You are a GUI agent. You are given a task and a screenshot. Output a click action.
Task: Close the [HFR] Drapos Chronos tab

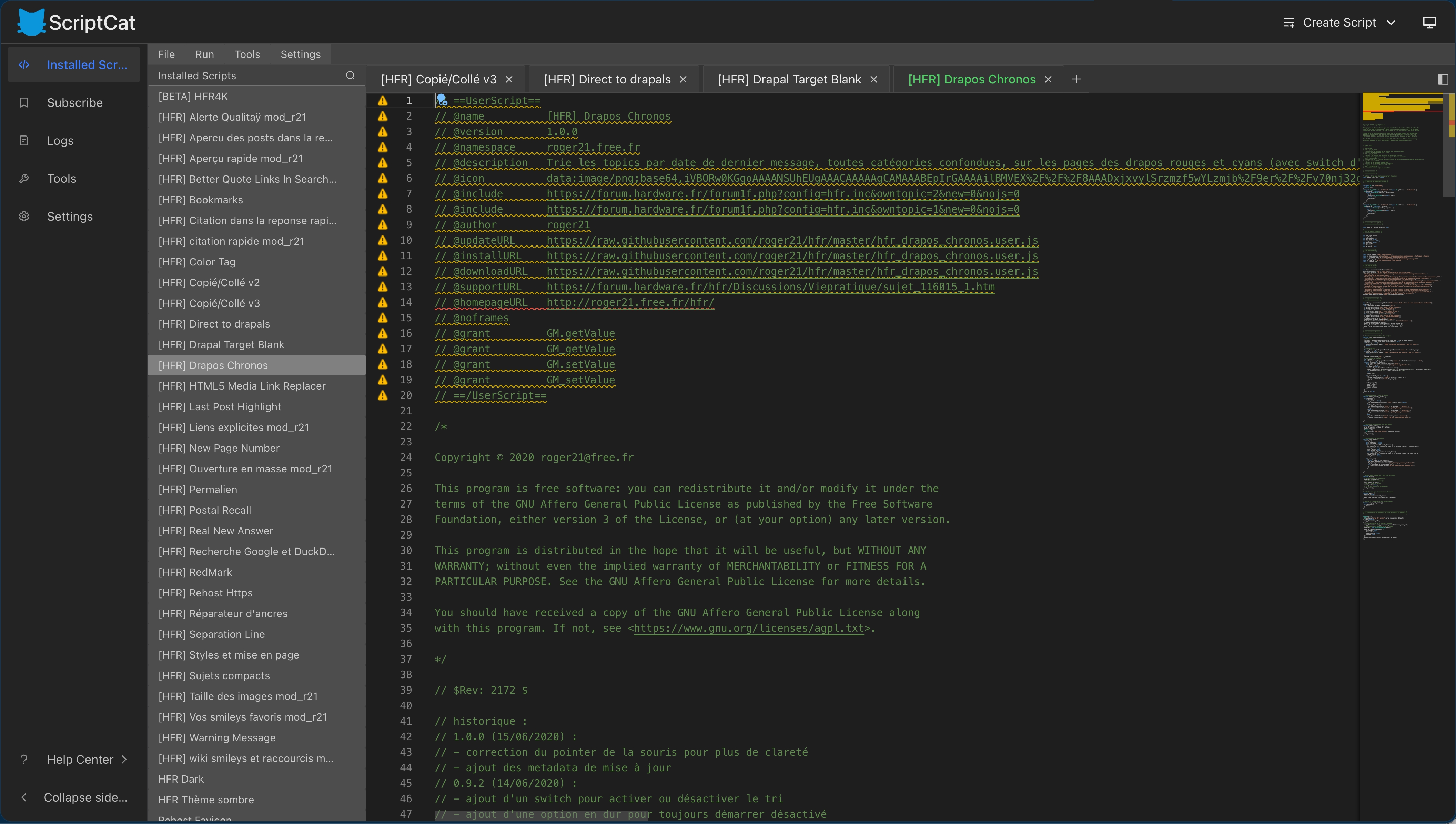tap(1048, 79)
